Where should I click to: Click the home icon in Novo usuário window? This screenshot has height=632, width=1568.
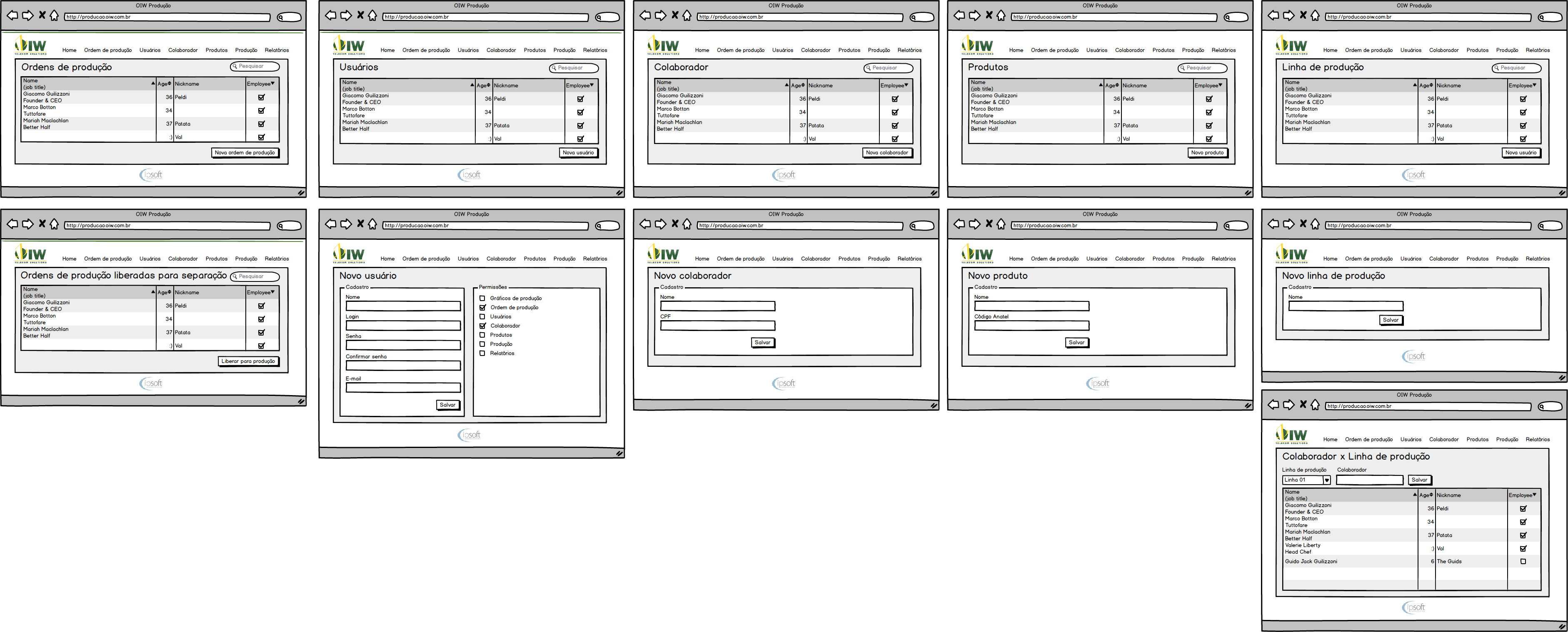coord(372,224)
